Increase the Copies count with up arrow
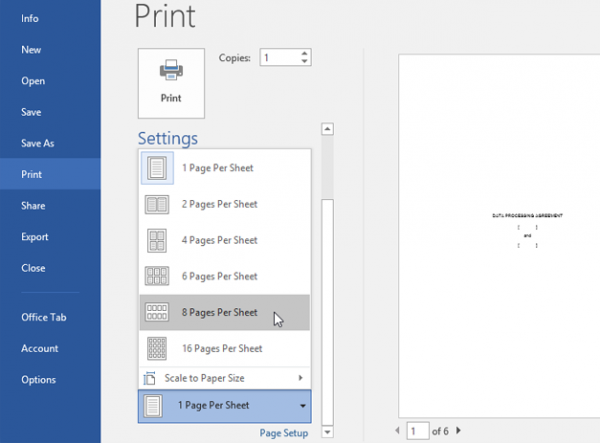This screenshot has height=443, width=600. pos(304,54)
